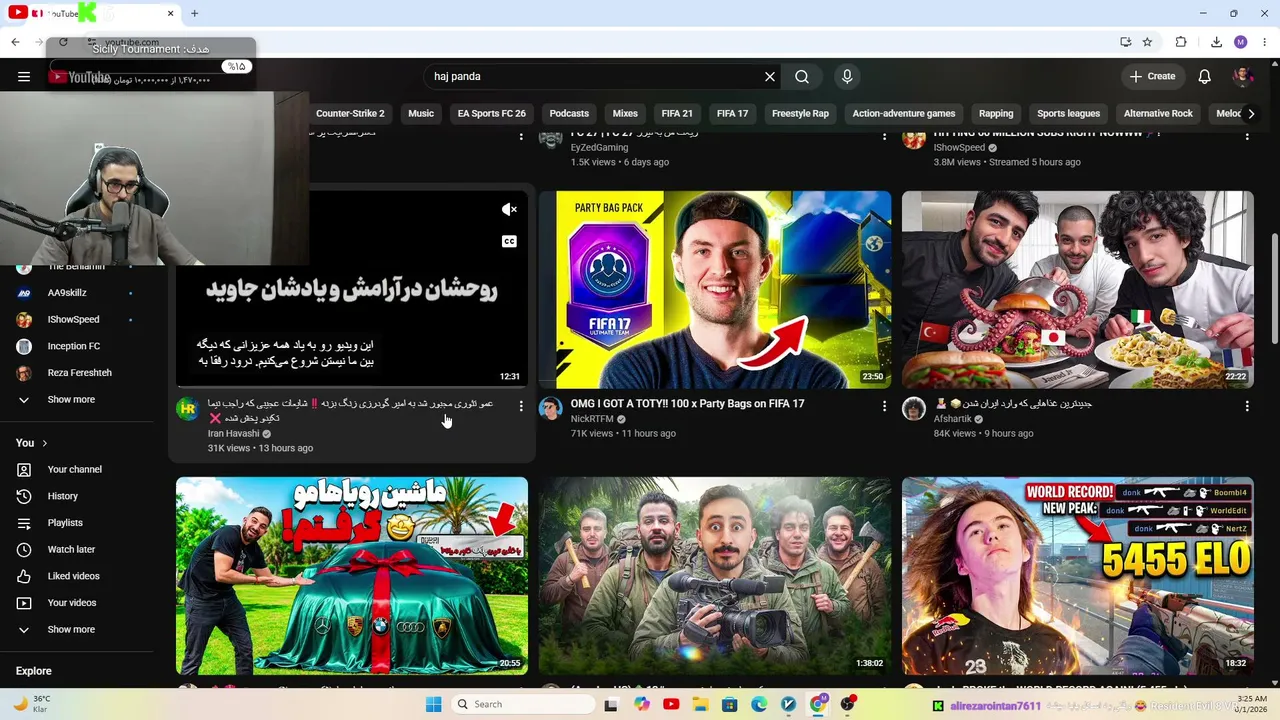Open options for the Iran Havashi video
The image size is (1280, 720).
coord(521,406)
